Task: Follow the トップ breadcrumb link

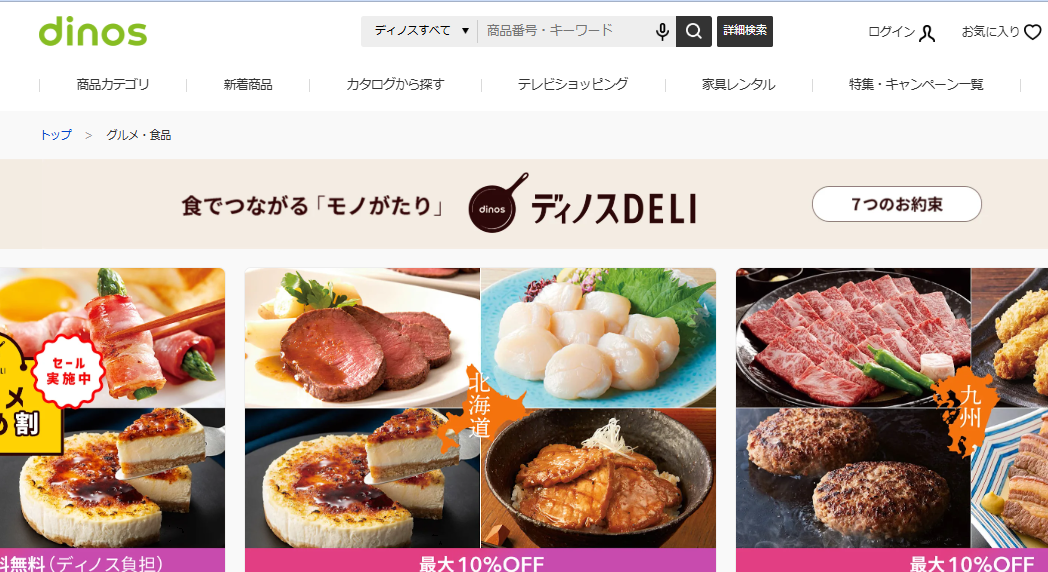Action: coord(56,135)
